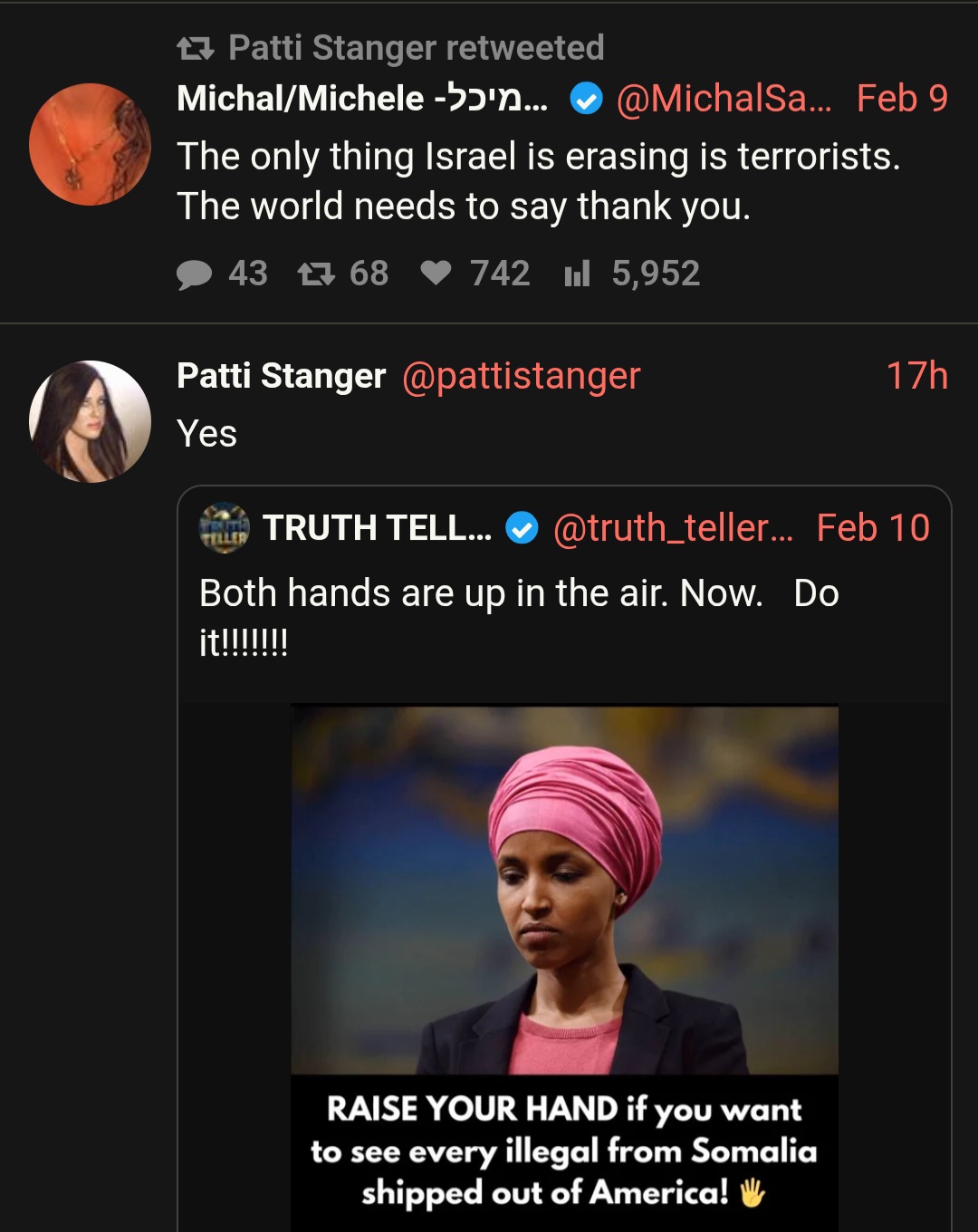Image resolution: width=978 pixels, height=1232 pixels.
Task: Open the @truth_teller... handle
Action: 673,528
